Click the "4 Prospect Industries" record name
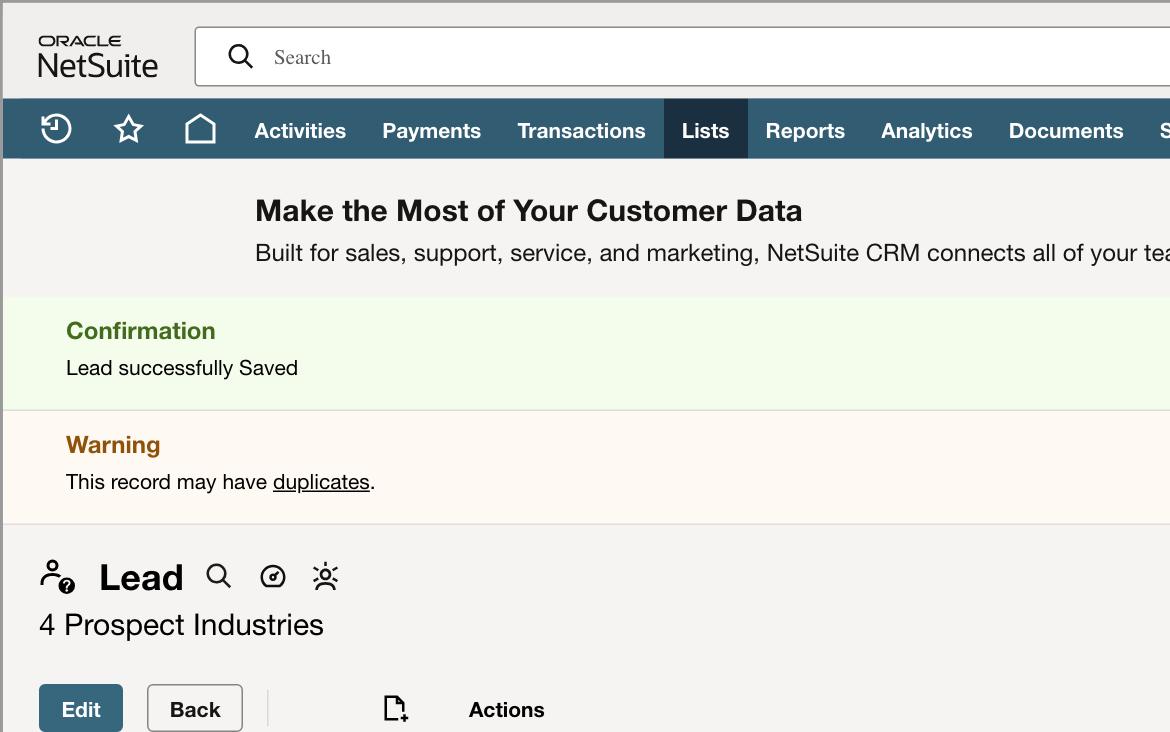The image size is (1170, 732). [181, 625]
